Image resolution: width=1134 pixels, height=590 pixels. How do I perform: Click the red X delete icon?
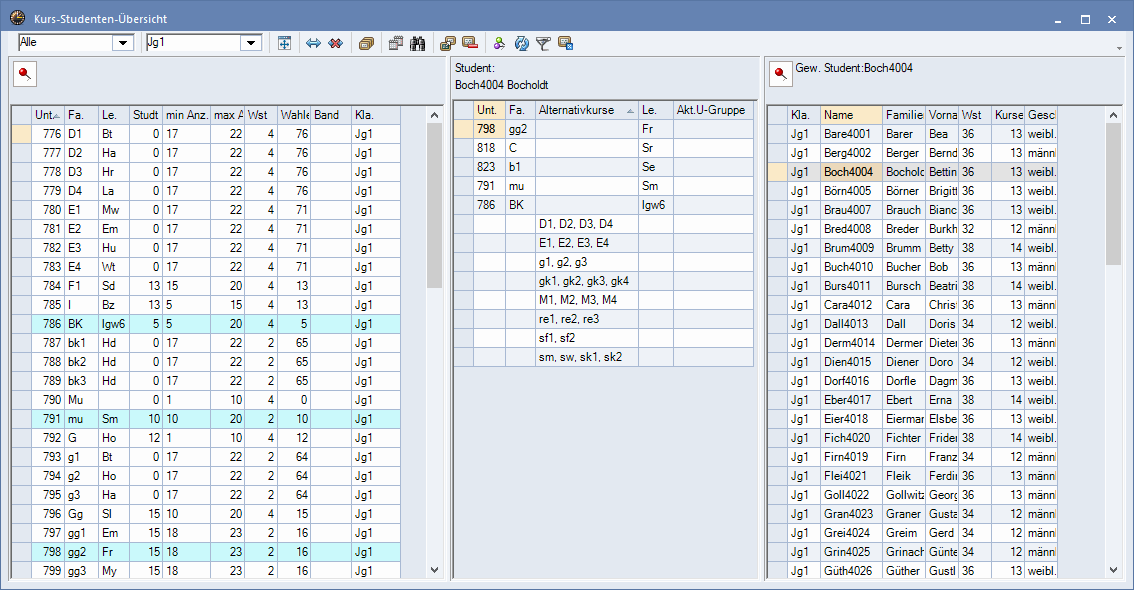pos(336,43)
